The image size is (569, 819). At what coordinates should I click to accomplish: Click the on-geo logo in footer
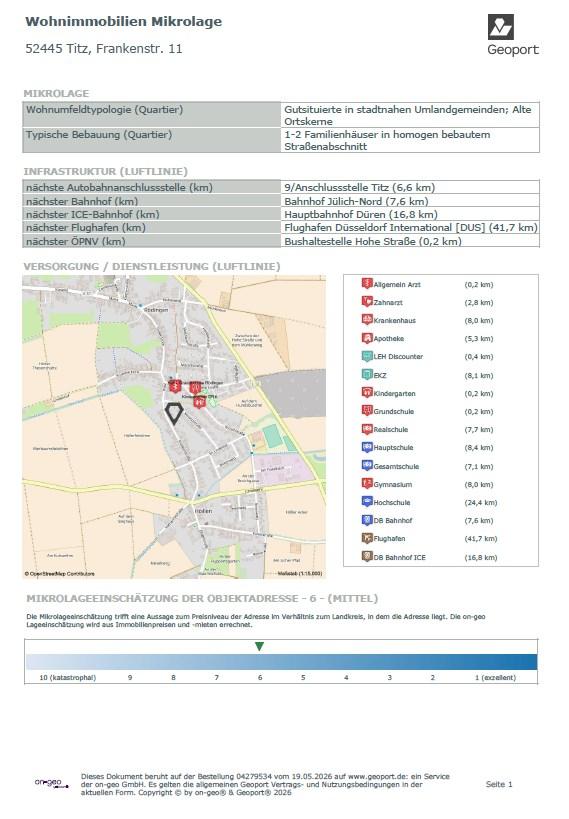point(51,783)
